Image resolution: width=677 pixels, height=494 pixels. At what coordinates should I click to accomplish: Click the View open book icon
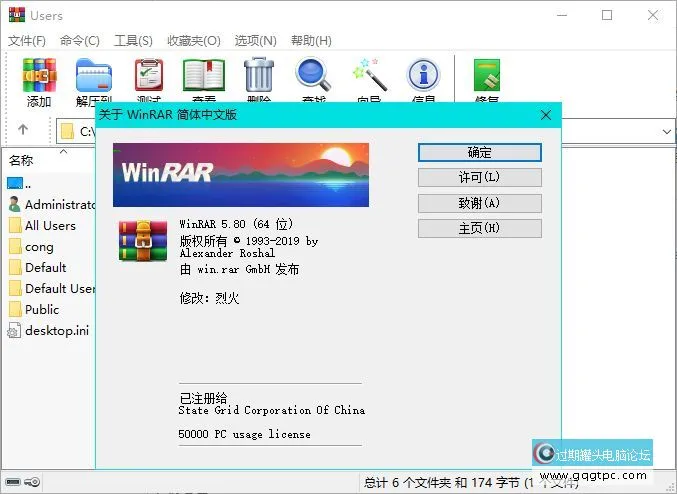tap(204, 76)
